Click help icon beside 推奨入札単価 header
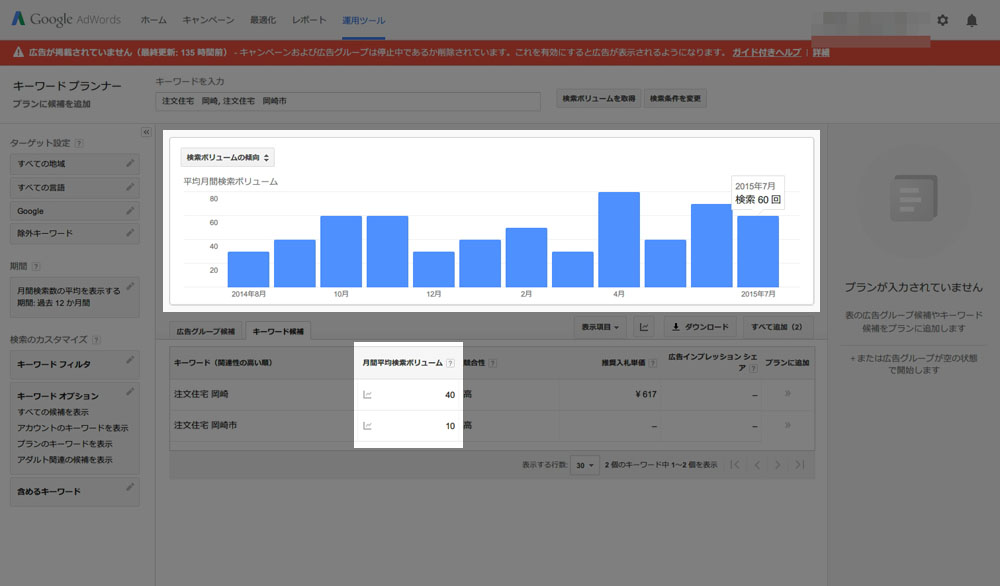 (x=652, y=363)
